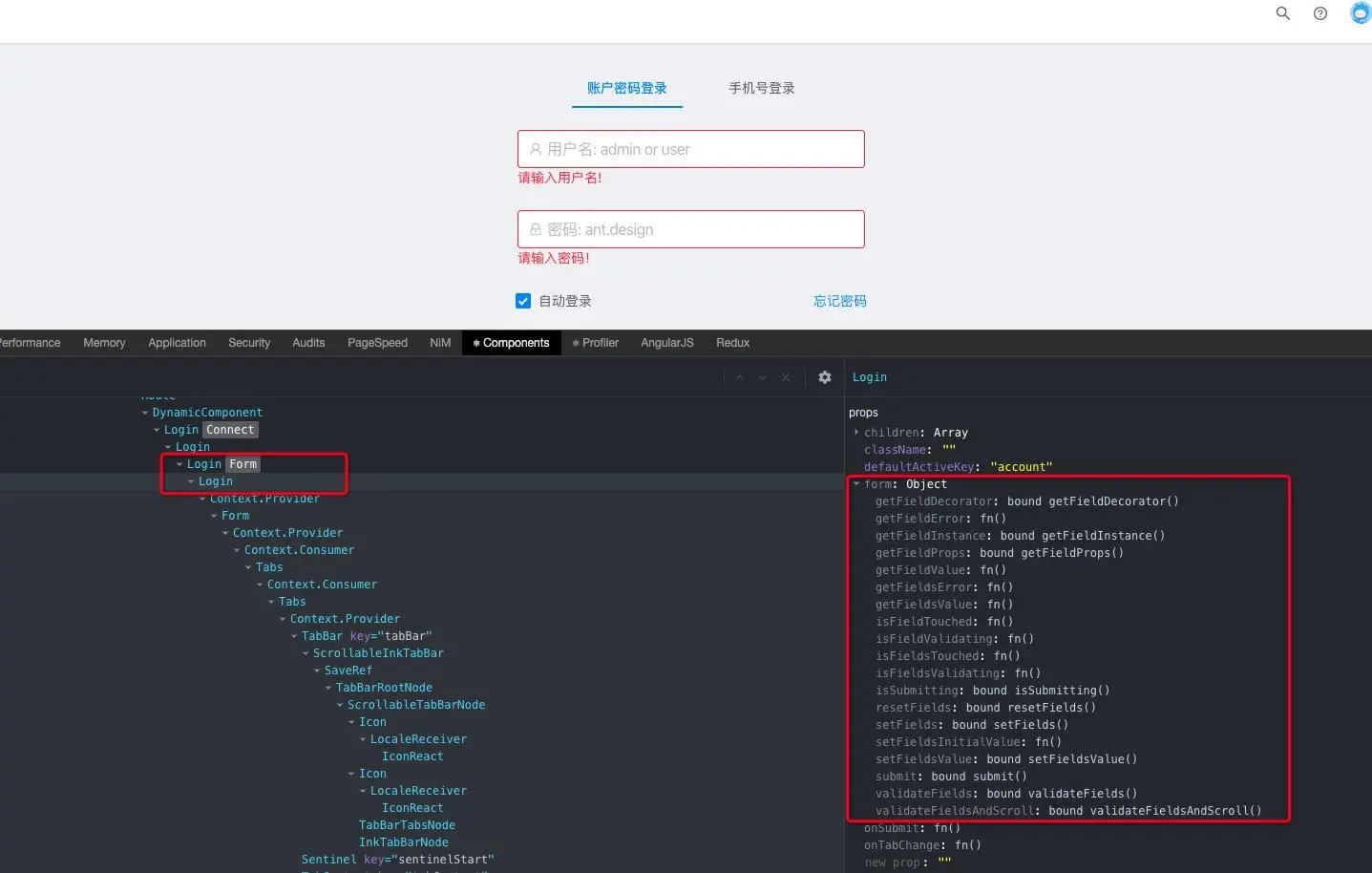This screenshot has height=873, width=1372.
Task: Click the user avatar icon
Action: tap(1361, 12)
